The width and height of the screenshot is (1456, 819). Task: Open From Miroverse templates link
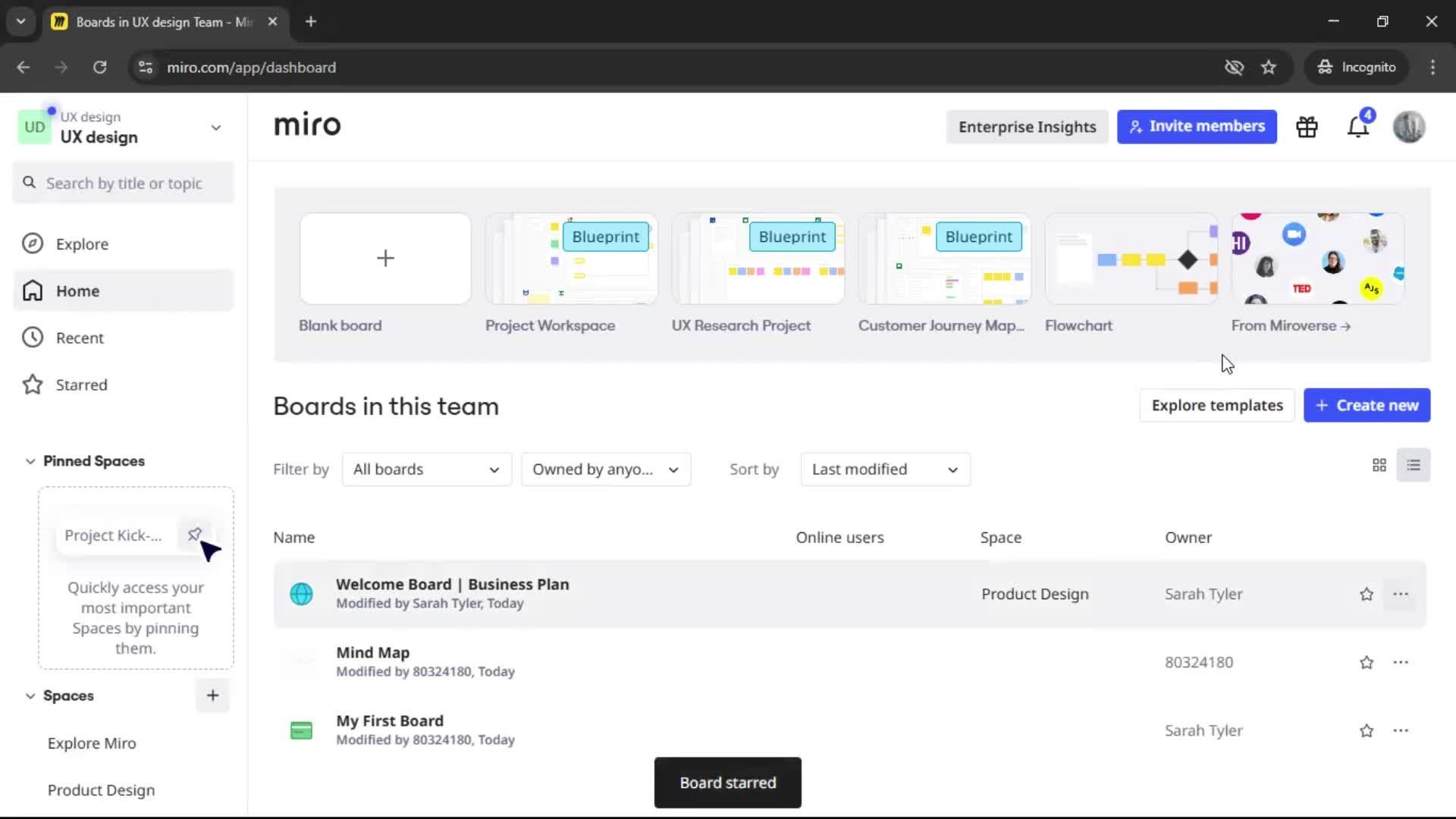point(1291,326)
